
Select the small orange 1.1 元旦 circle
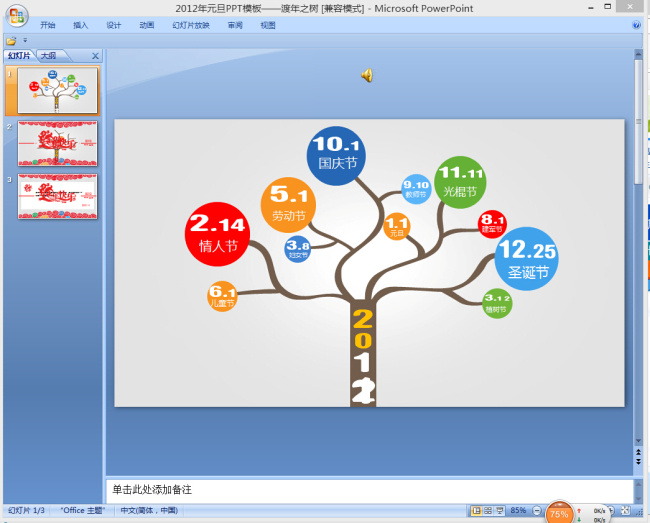pos(397,226)
